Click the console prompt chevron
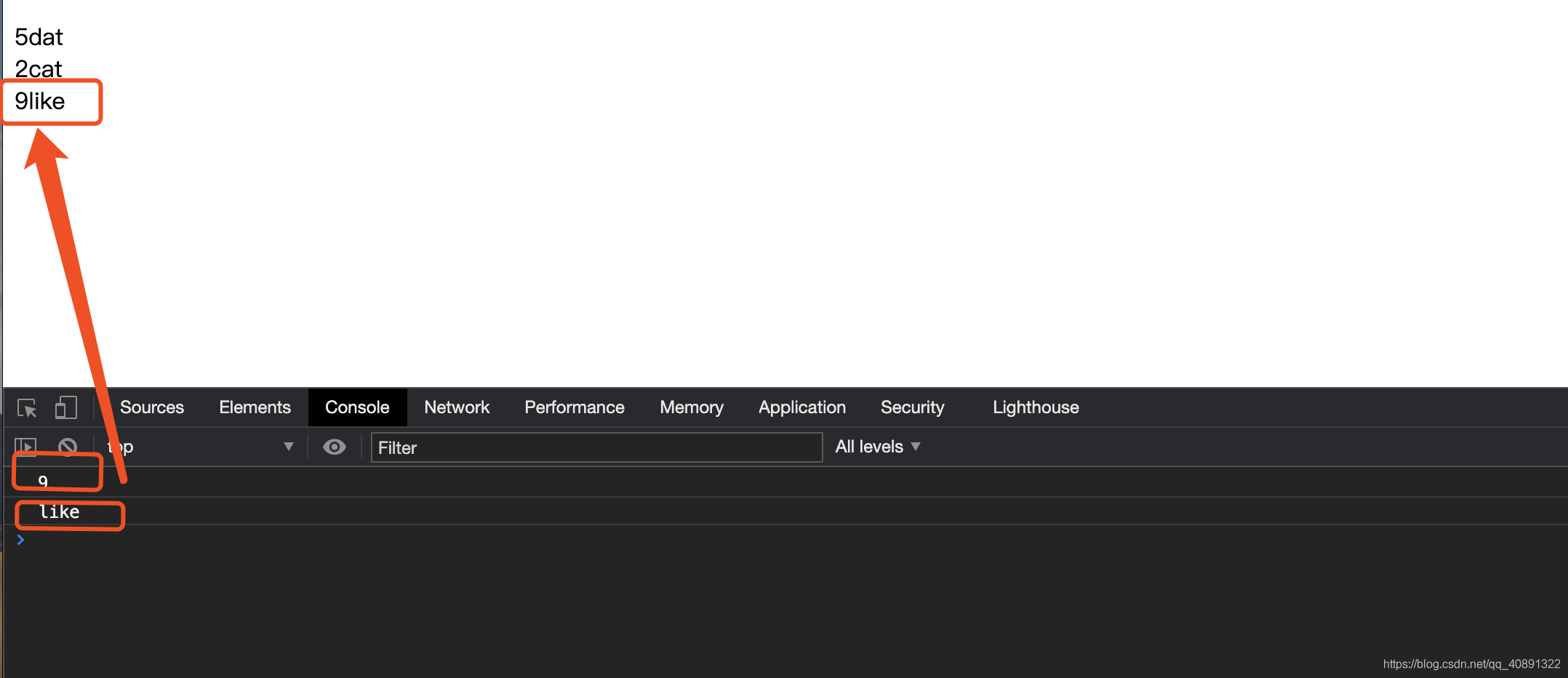Image resolution: width=1568 pixels, height=678 pixels. pyautogui.click(x=20, y=540)
